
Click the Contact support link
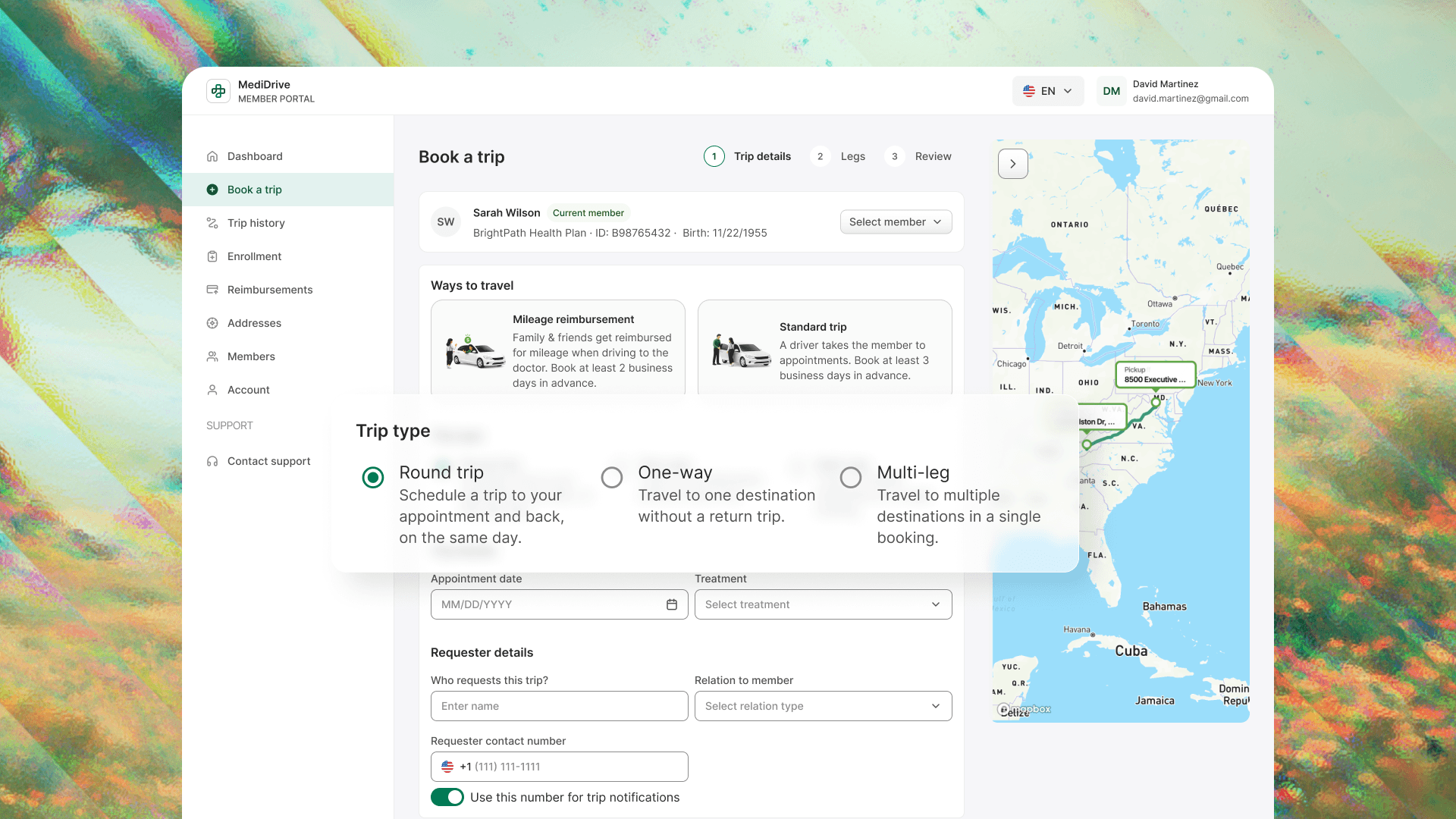click(268, 461)
